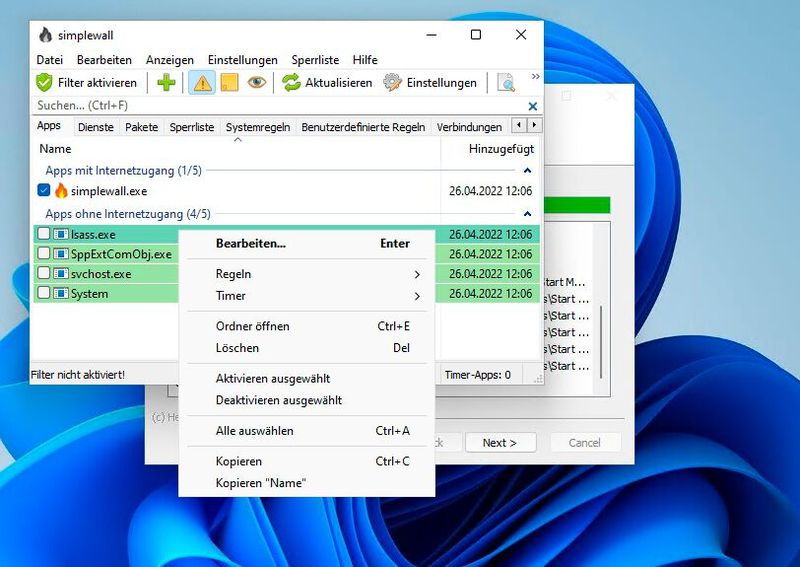Click Next > in installer window
Image resolution: width=800 pixels, height=567 pixels.
(501, 442)
